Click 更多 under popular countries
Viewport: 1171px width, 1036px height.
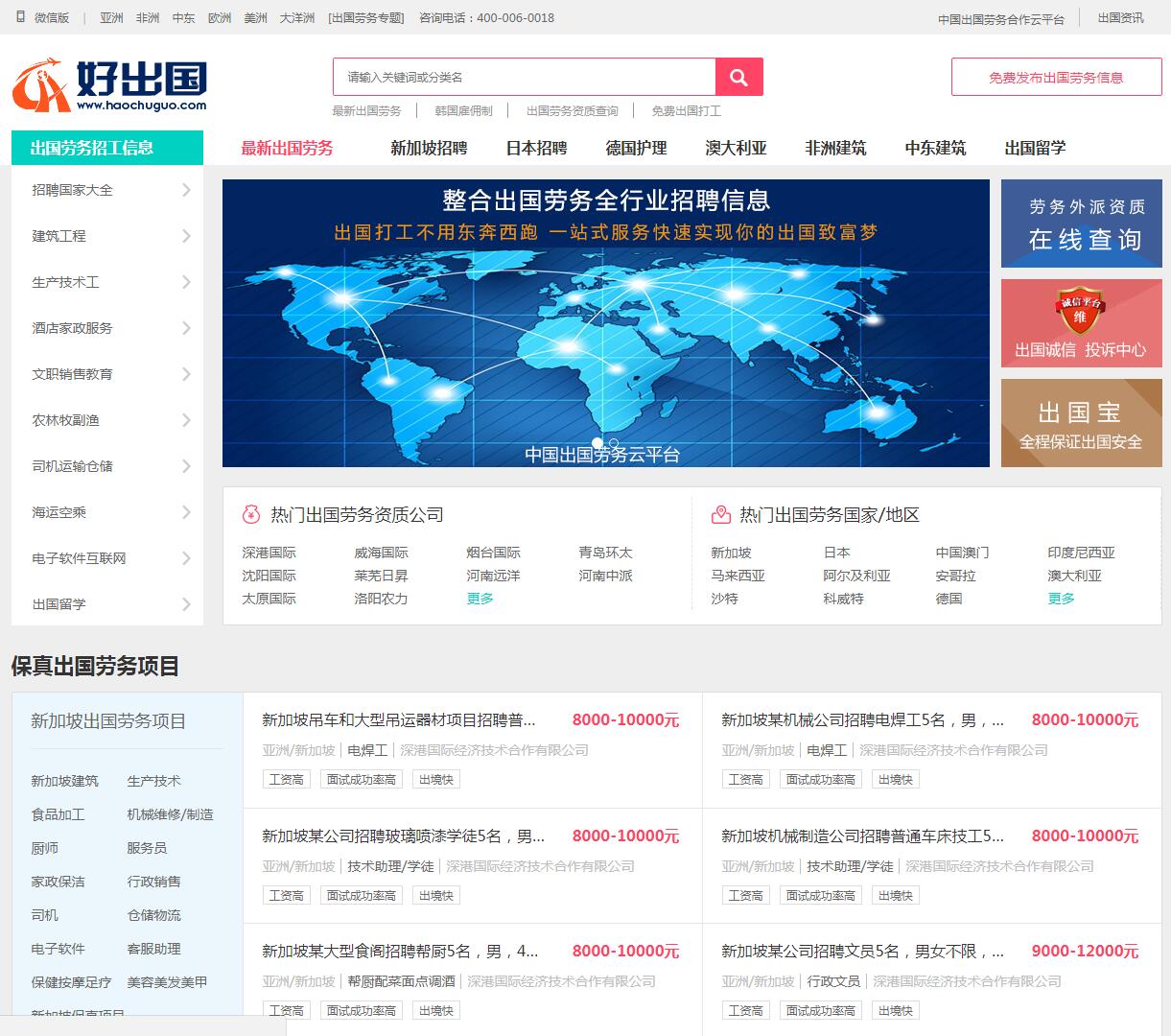click(x=1061, y=599)
